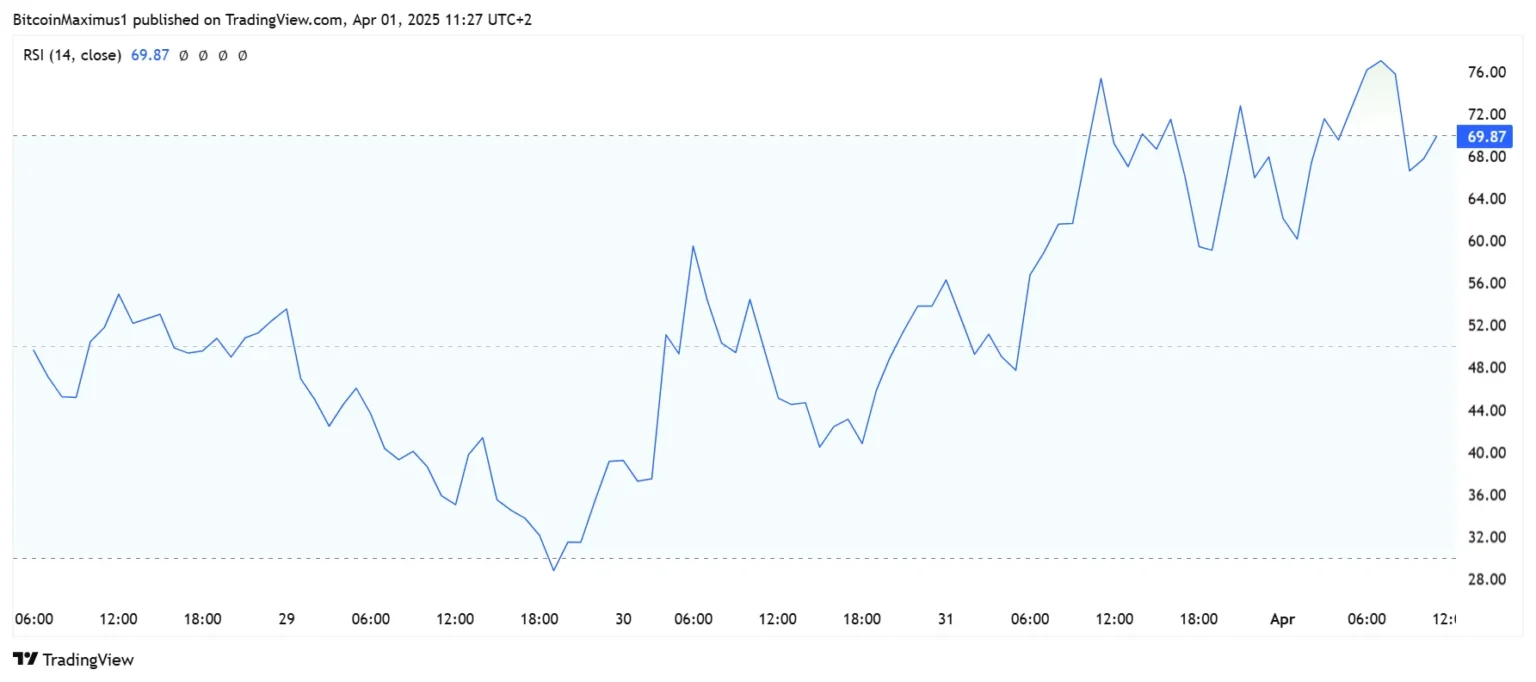1536x682 pixels.
Task: Select the 29 date marker on the time axis
Action: [286, 620]
